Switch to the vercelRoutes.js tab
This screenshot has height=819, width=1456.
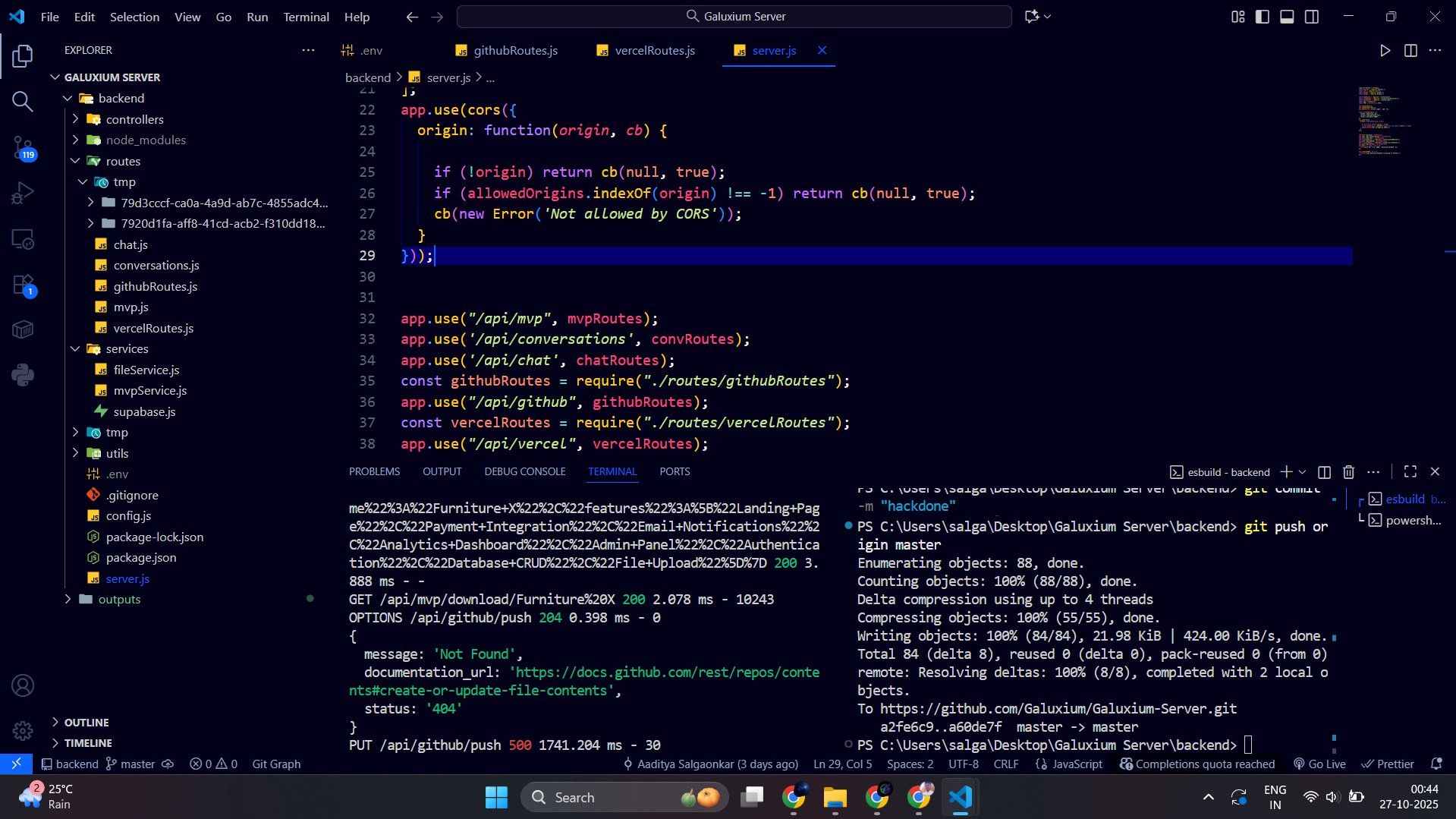(x=654, y=51)
